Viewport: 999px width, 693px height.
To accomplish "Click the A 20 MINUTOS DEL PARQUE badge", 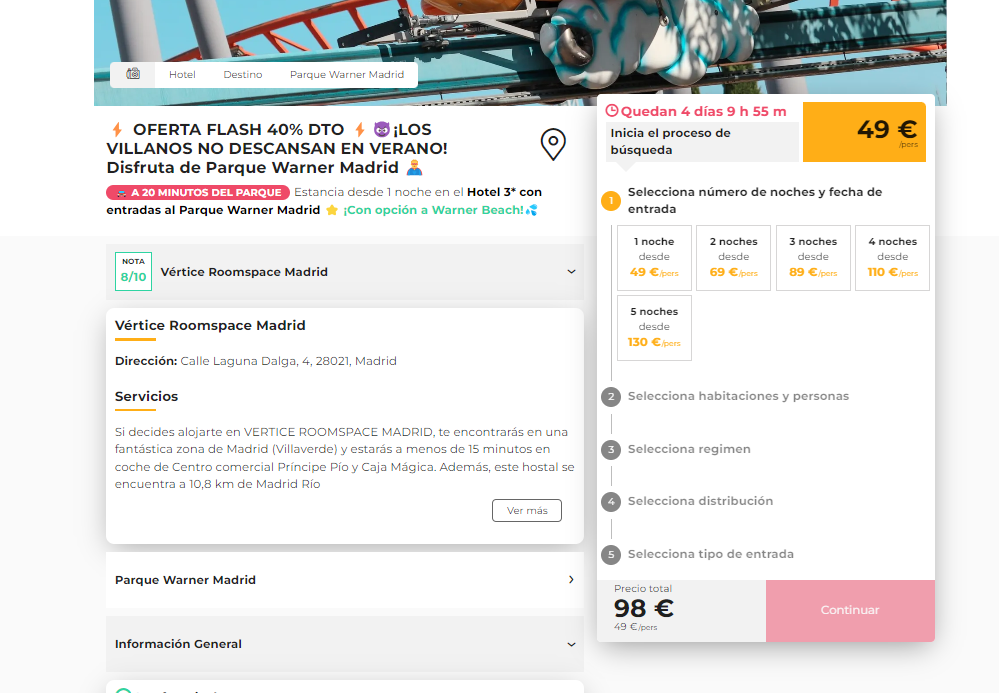I will click(198, 192).
